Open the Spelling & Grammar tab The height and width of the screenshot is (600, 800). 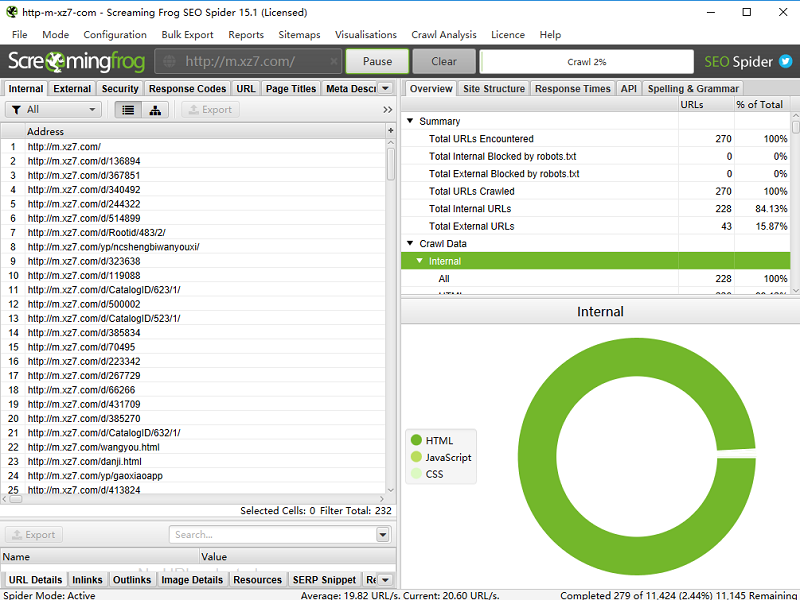click(693, 88)
